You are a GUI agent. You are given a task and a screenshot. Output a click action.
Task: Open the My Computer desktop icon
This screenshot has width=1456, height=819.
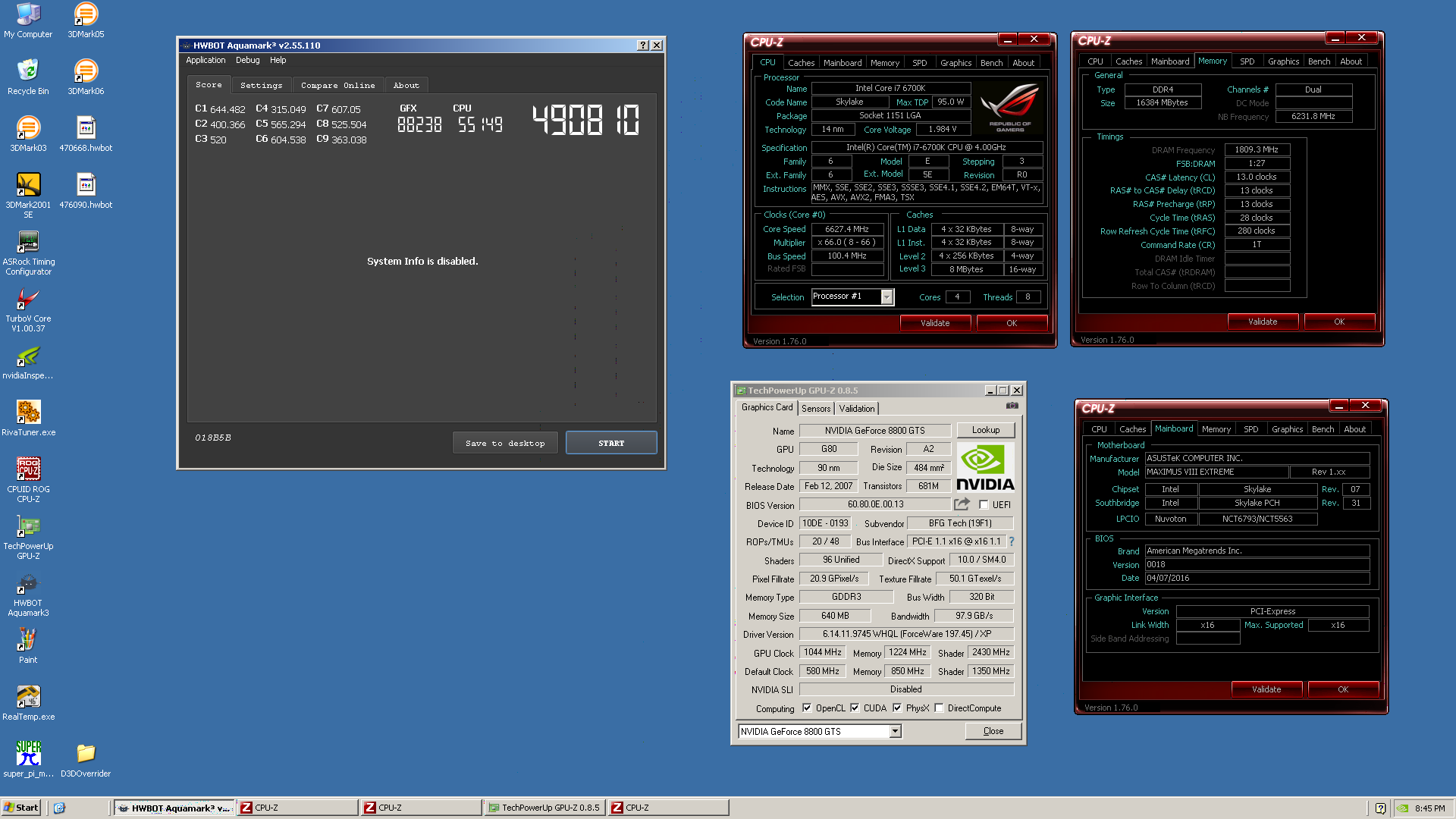(28, 20)
